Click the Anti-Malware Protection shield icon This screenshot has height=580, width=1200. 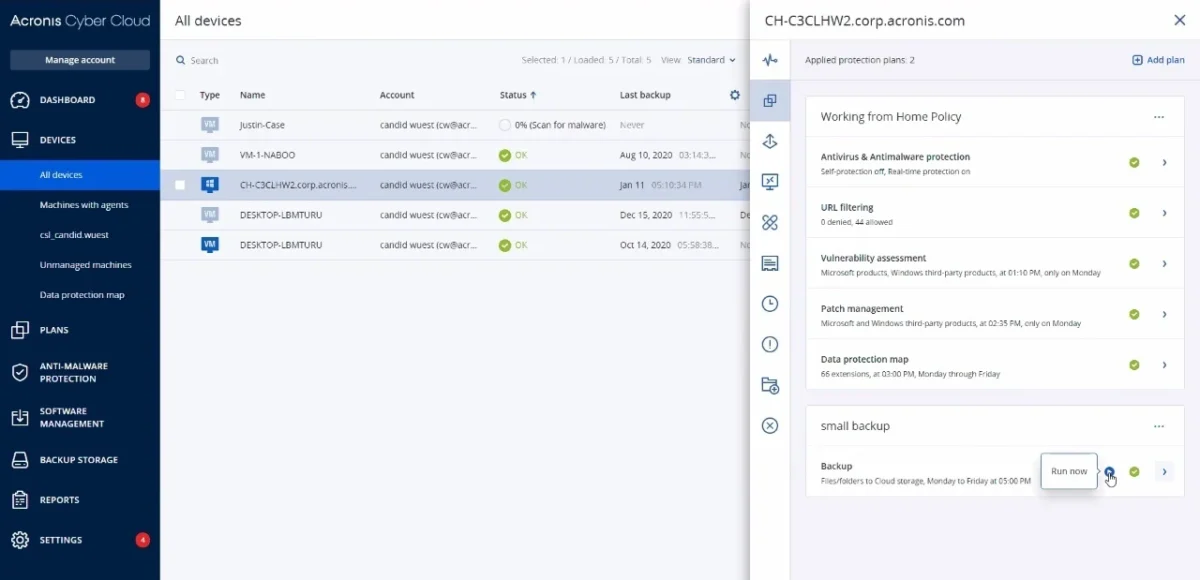(20, 372)
